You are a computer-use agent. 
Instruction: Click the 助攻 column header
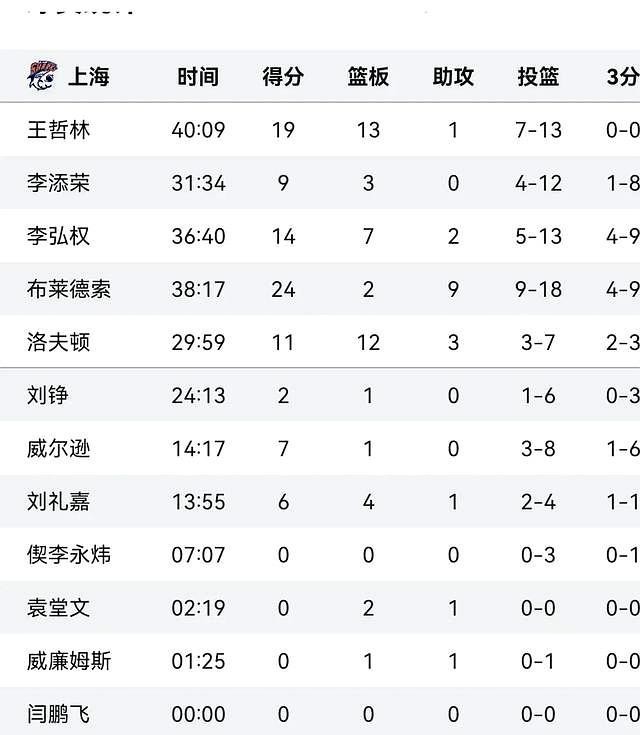coord(453,77)
